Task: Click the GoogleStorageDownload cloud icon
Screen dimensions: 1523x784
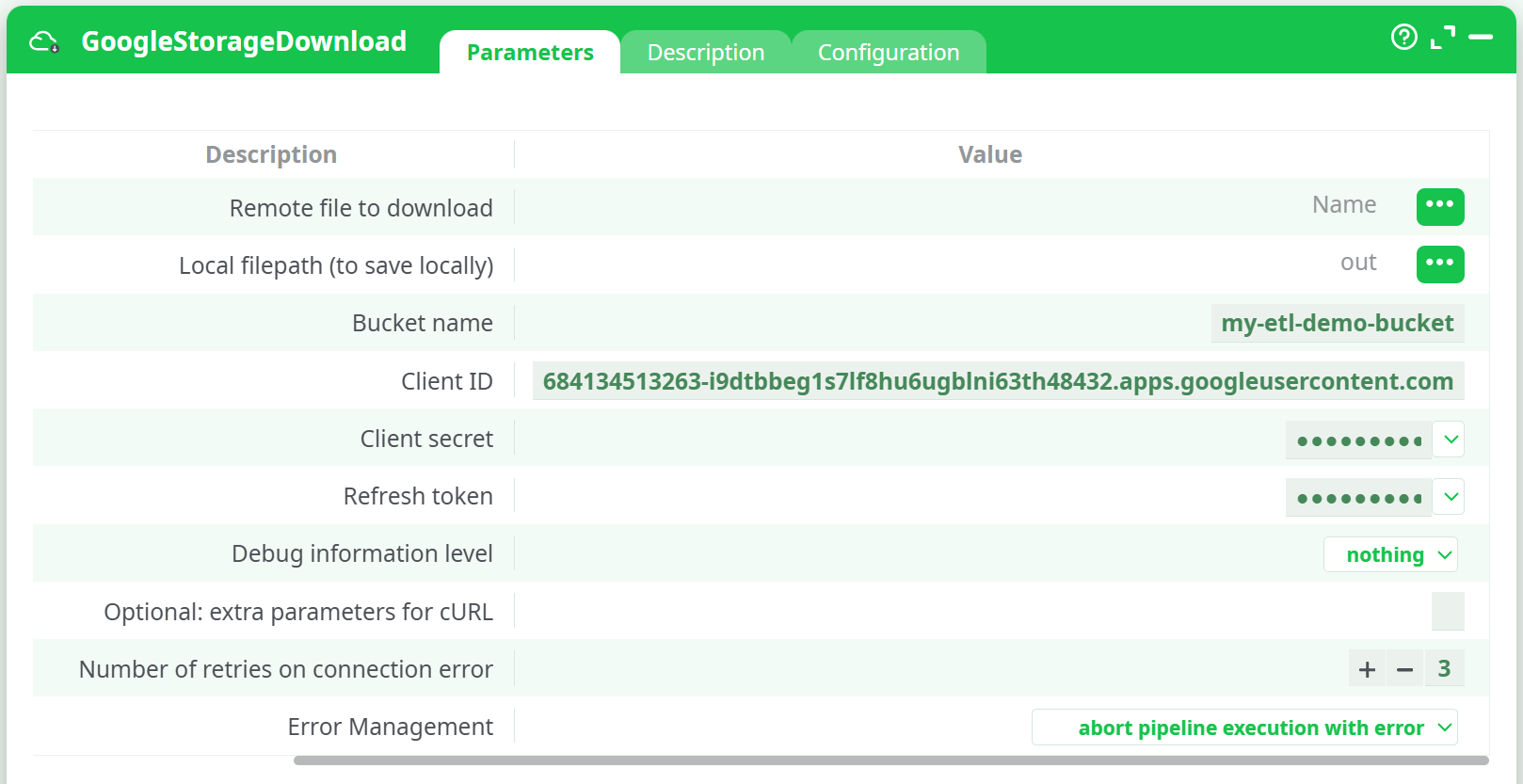Action: [x=44, y=41]
